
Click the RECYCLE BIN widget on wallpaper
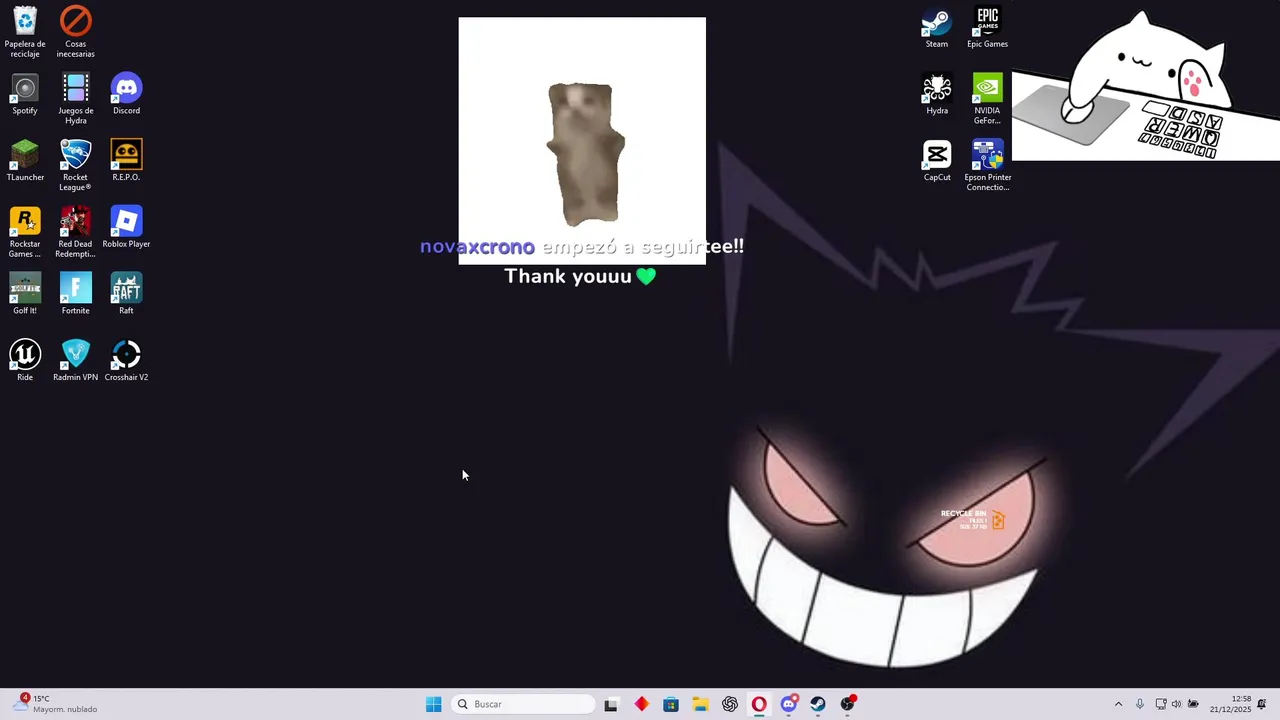973,519
